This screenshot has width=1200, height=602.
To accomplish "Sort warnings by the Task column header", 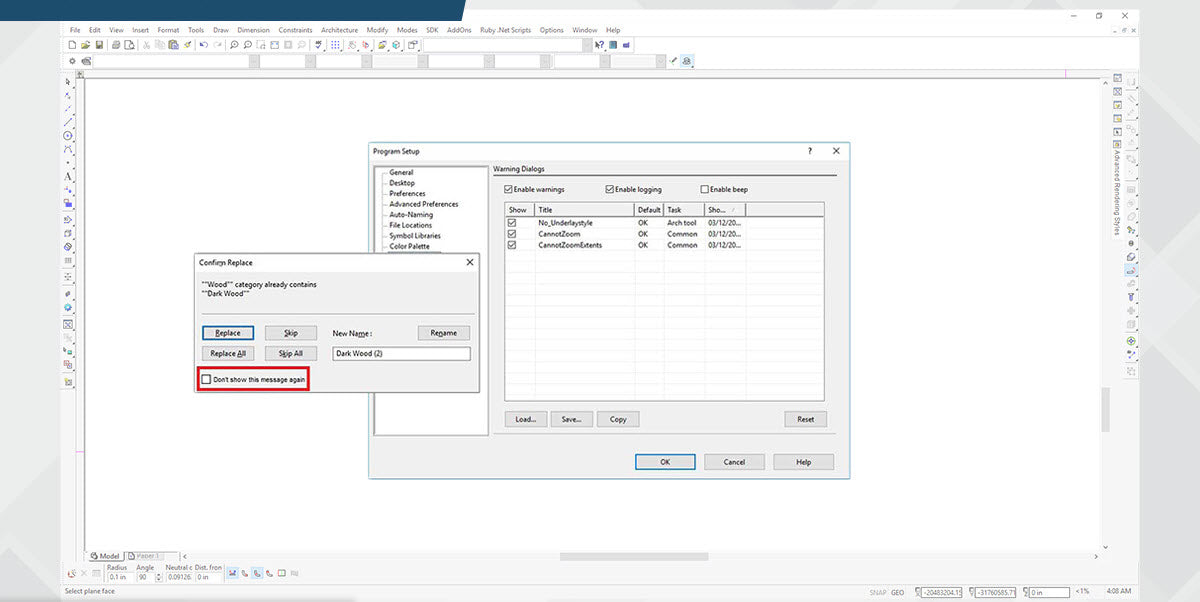I will click(x=684, y=210).
